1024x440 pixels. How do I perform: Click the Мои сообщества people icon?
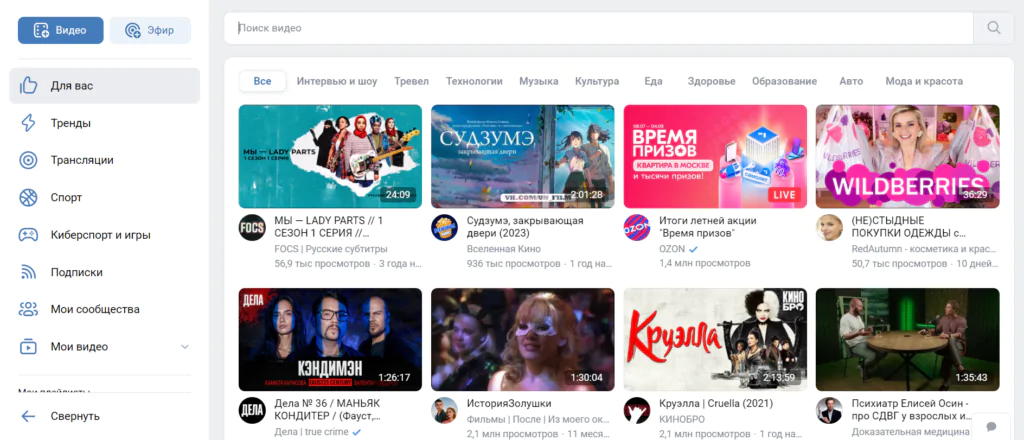pos(28,309)
